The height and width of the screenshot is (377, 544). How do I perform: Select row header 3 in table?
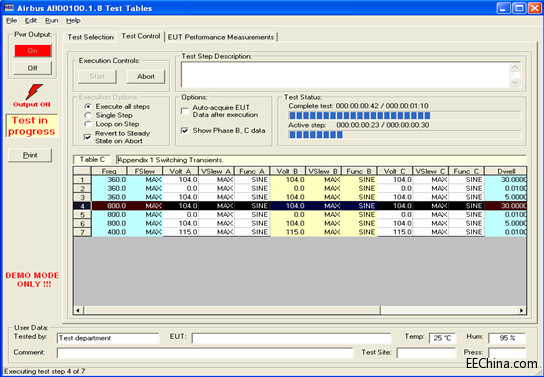(82, 197)
